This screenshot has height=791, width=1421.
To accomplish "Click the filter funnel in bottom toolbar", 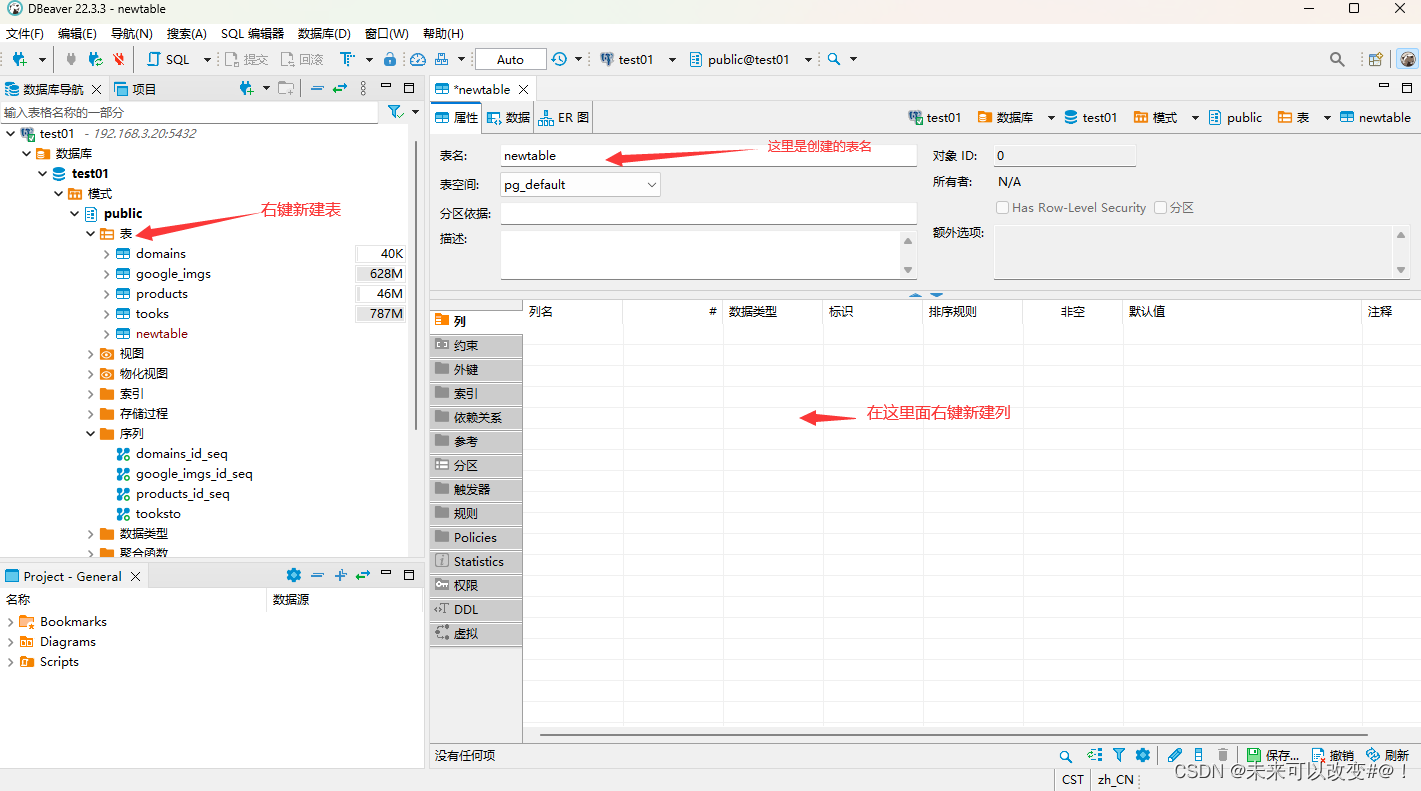I will click(1119, 755).
